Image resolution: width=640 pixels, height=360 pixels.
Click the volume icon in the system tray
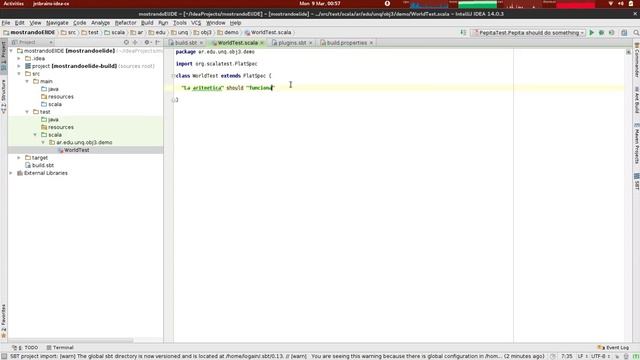(x=621, y=4)
